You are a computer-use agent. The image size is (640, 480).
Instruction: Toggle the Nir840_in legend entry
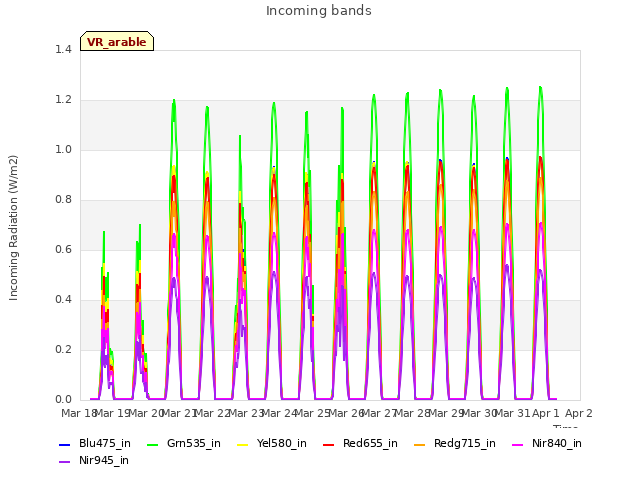pyautogui.click(x=547, y=444)
